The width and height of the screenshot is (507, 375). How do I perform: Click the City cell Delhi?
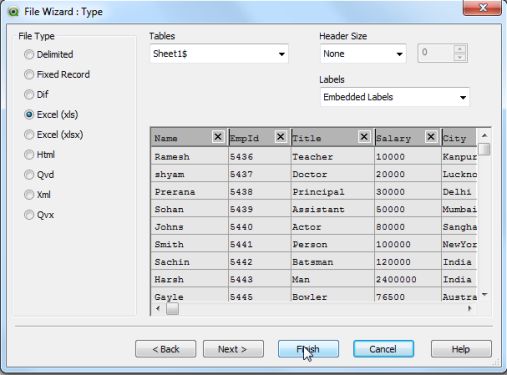point(459,192)
